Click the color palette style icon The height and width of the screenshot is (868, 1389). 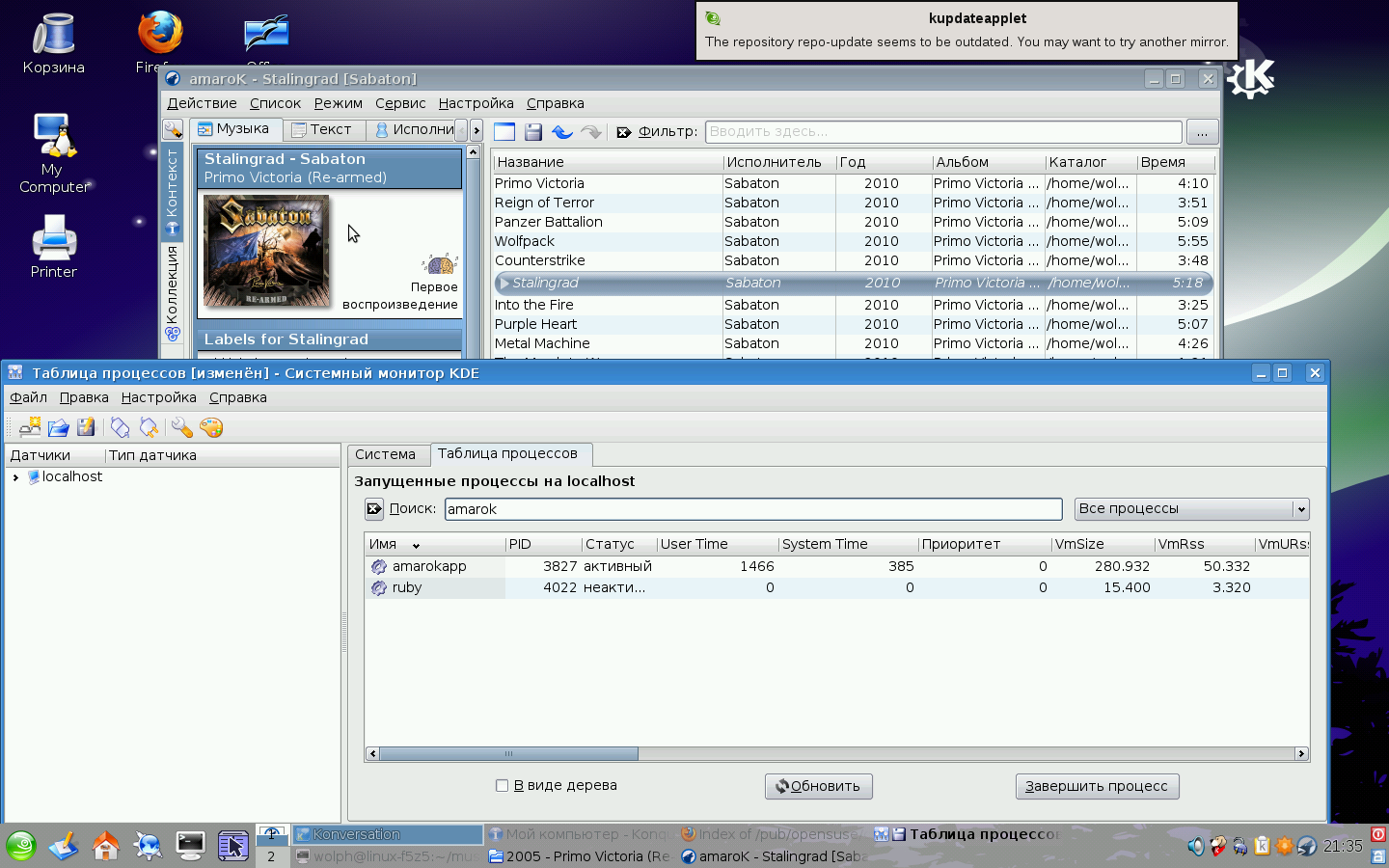tap(210, 427)
